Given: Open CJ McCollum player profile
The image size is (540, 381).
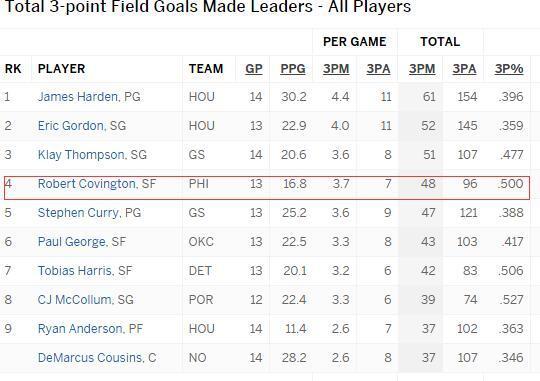Looking at the screenshot, I should pos(75,300).
